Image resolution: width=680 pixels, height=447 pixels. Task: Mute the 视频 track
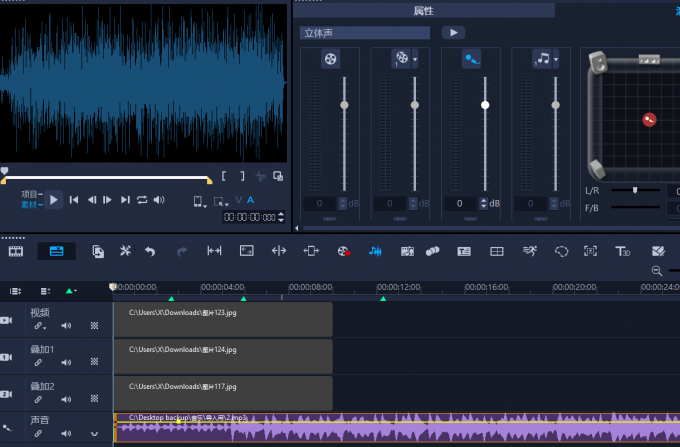click(x=66, y=326)
